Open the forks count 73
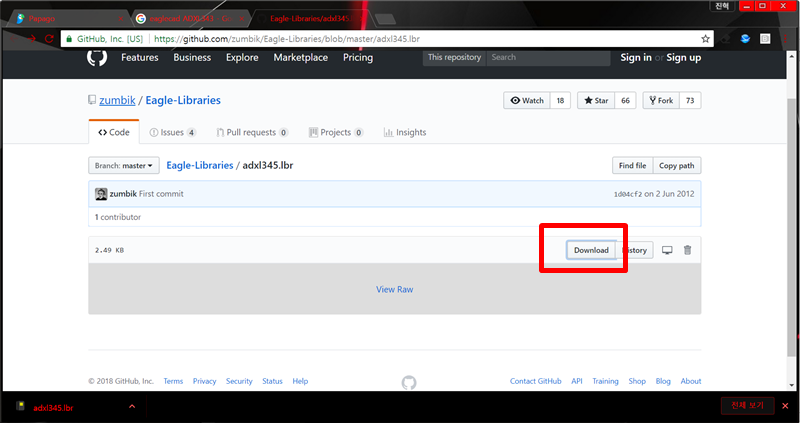This screenshot has height=423, width=800. [690, 101]
